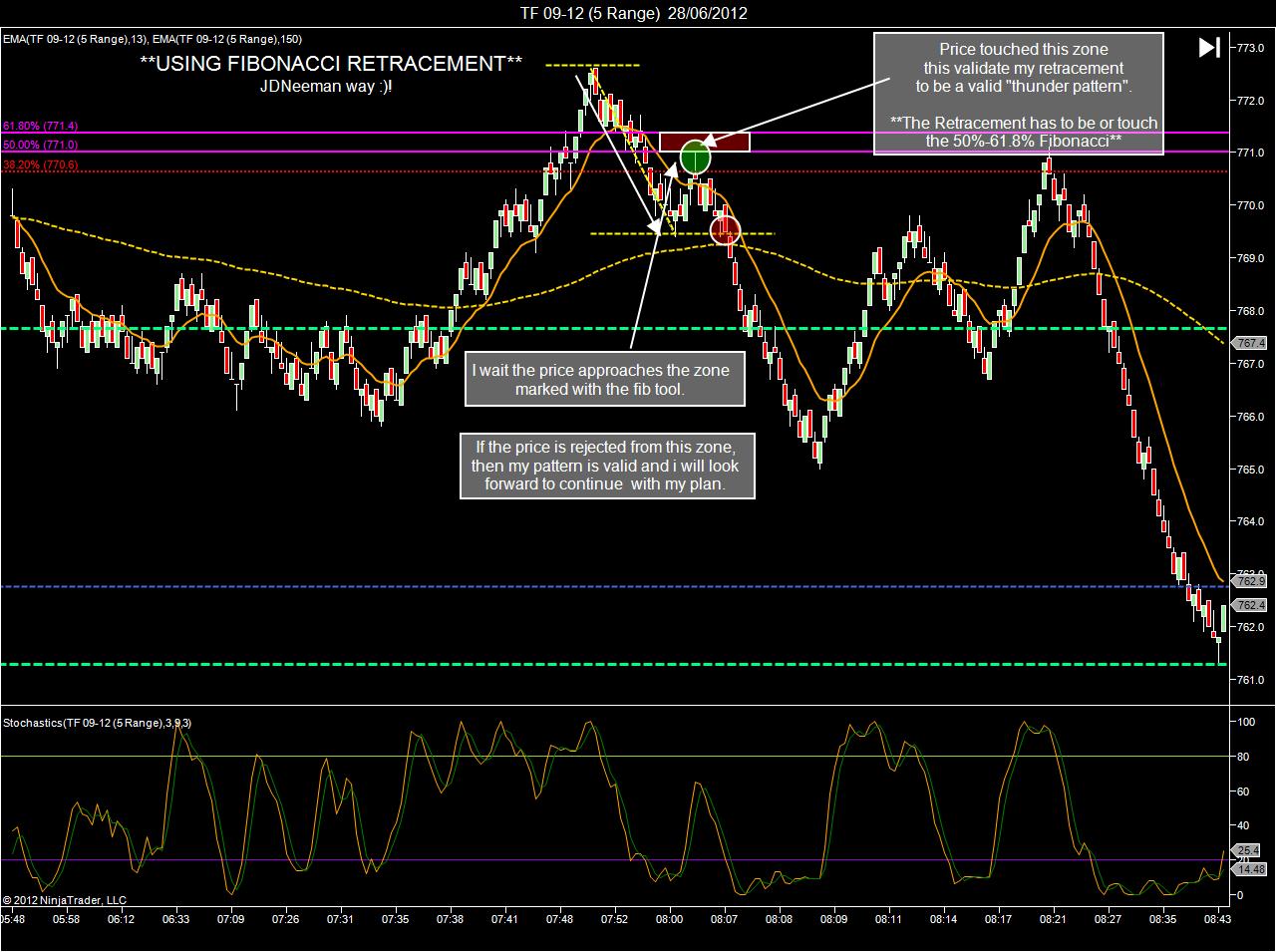Click the 61.80% (771.4) Fibonacci label
This screenshot has width=1276, height=952.
[x=40, y=127]
